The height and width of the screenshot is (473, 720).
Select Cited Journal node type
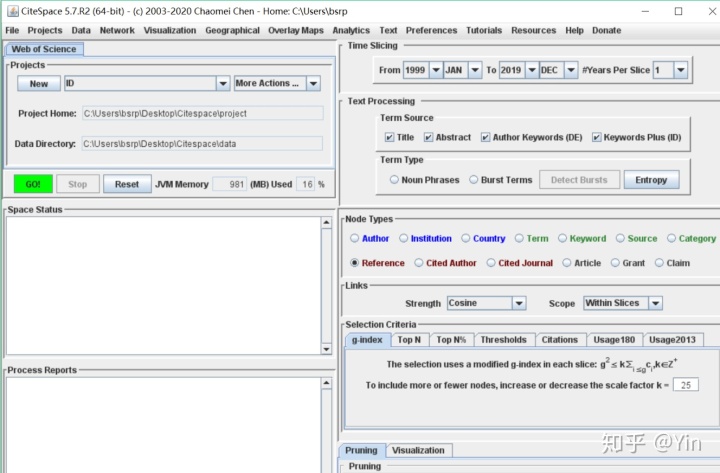(x=491, y=263)
